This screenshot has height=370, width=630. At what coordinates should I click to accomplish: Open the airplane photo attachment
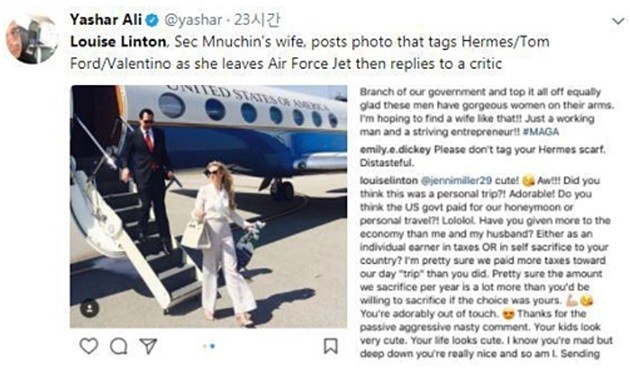(x=209, y=206)
